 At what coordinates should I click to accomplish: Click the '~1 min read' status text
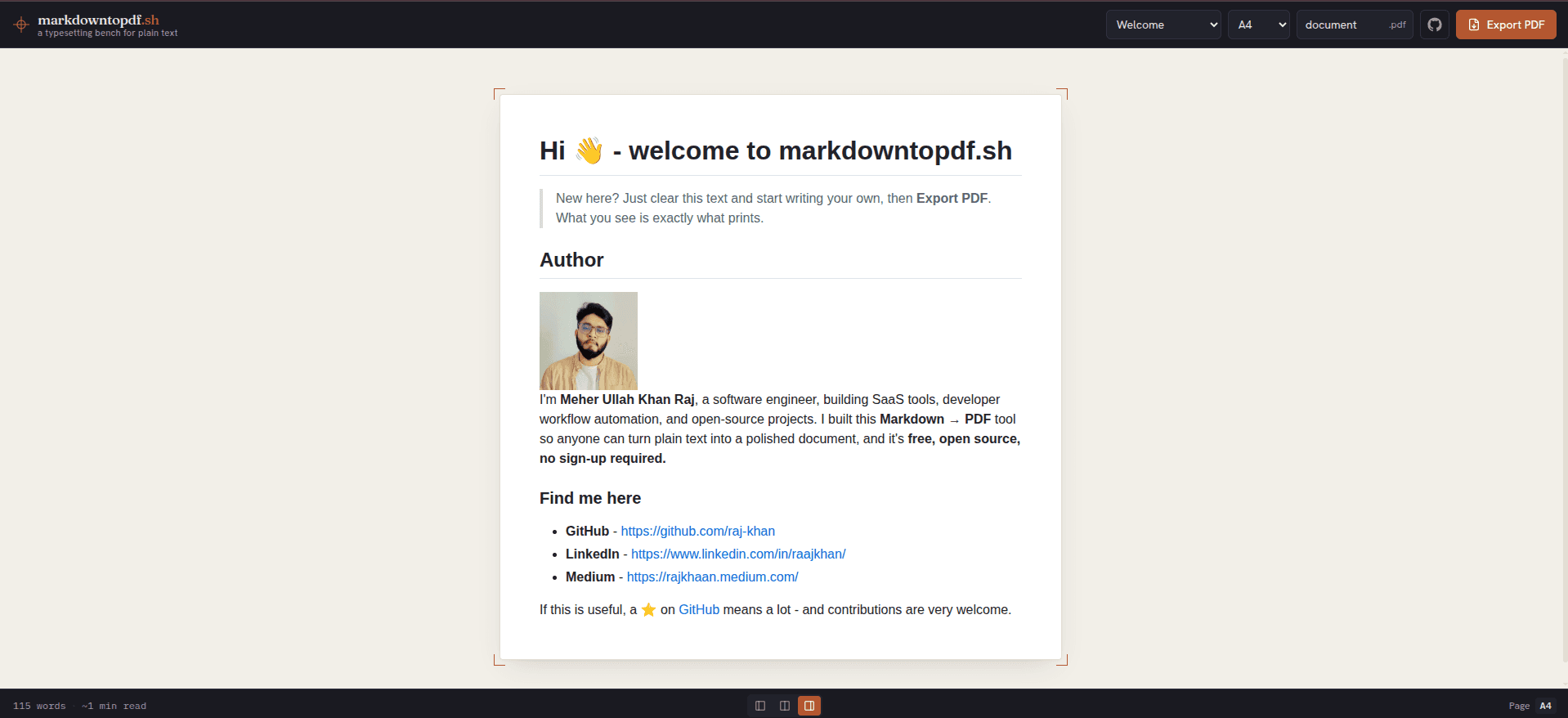114,706
